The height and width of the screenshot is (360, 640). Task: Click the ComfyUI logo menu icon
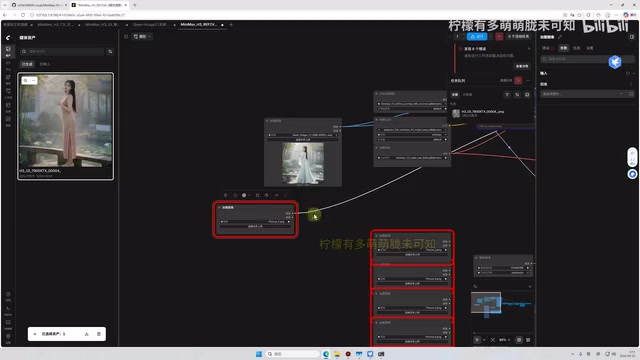tap(8, 38)
